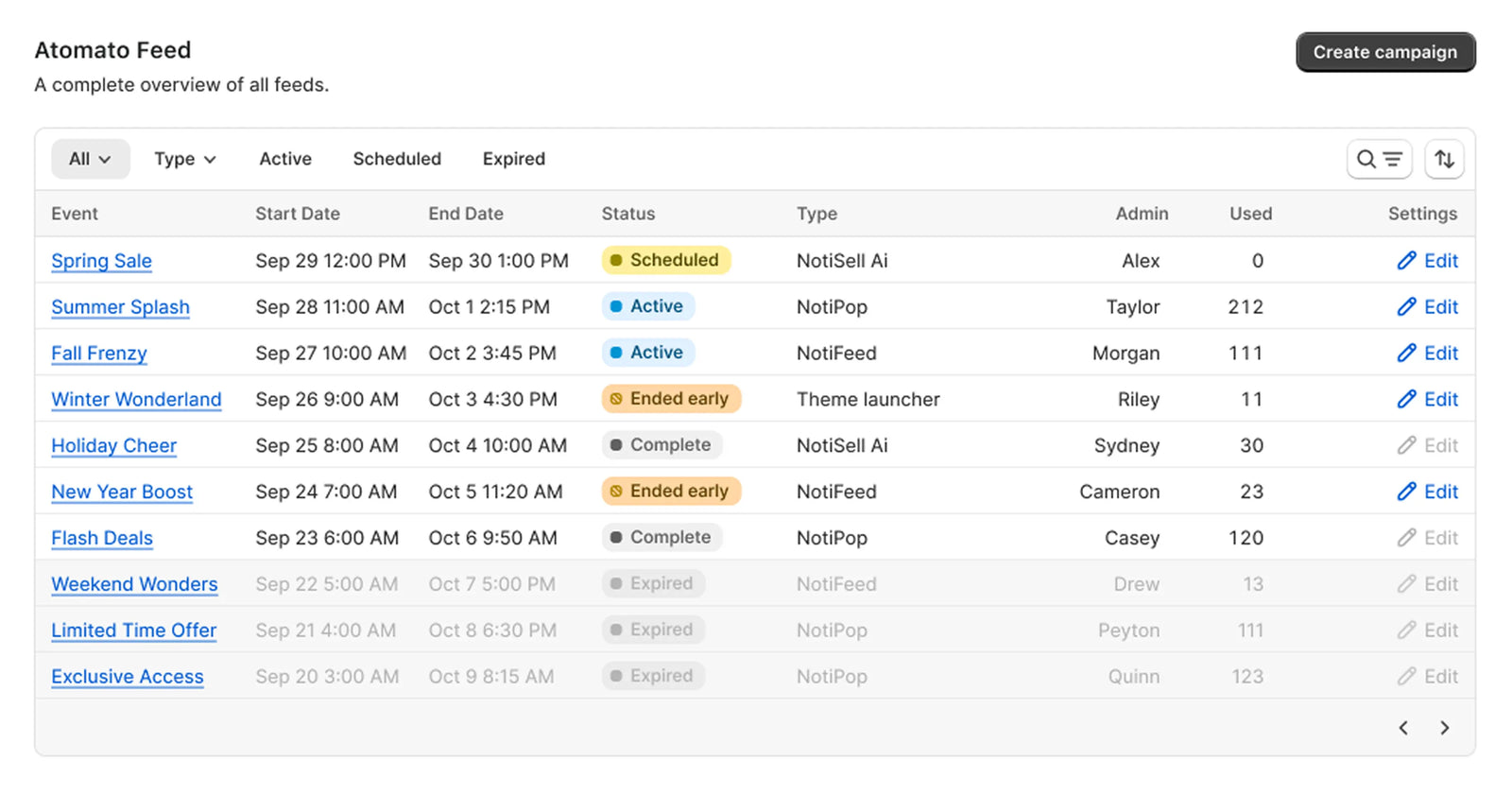The width and height of the screenshot is (1512, 795).
Task: Click Expired badge for Exclusive Access
Action: 653,677
